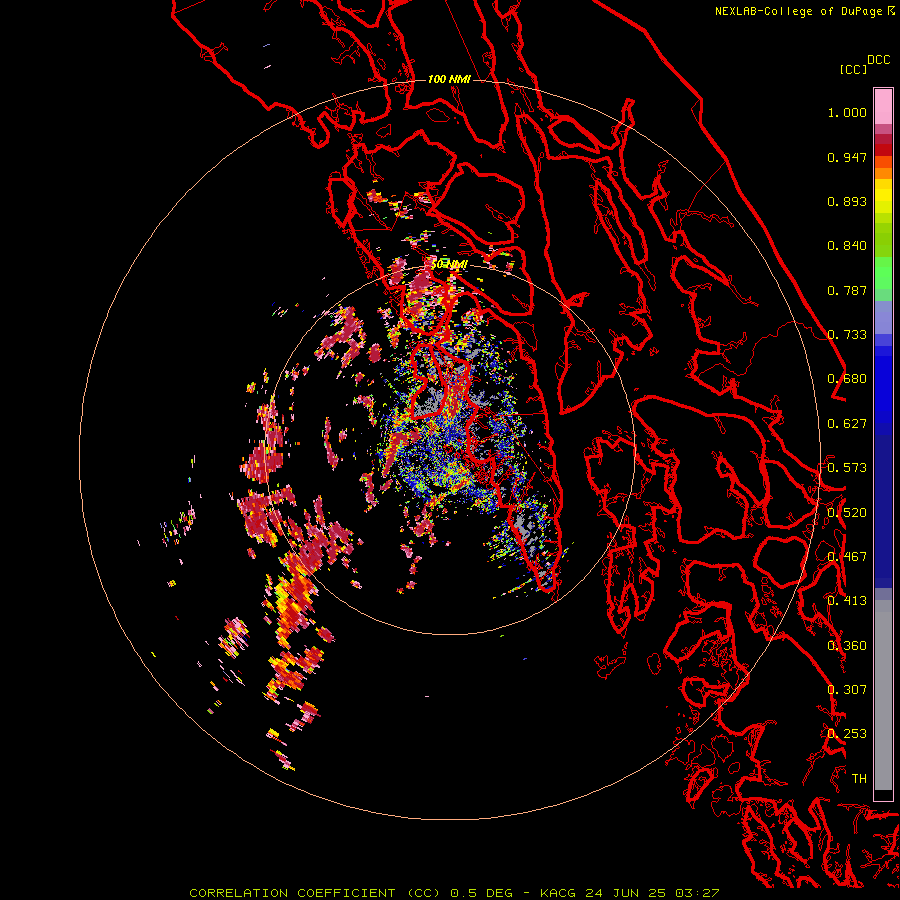Click the 0.573 legend value
Viewport: 900px width, 900px height.
(x=847, y=468)
